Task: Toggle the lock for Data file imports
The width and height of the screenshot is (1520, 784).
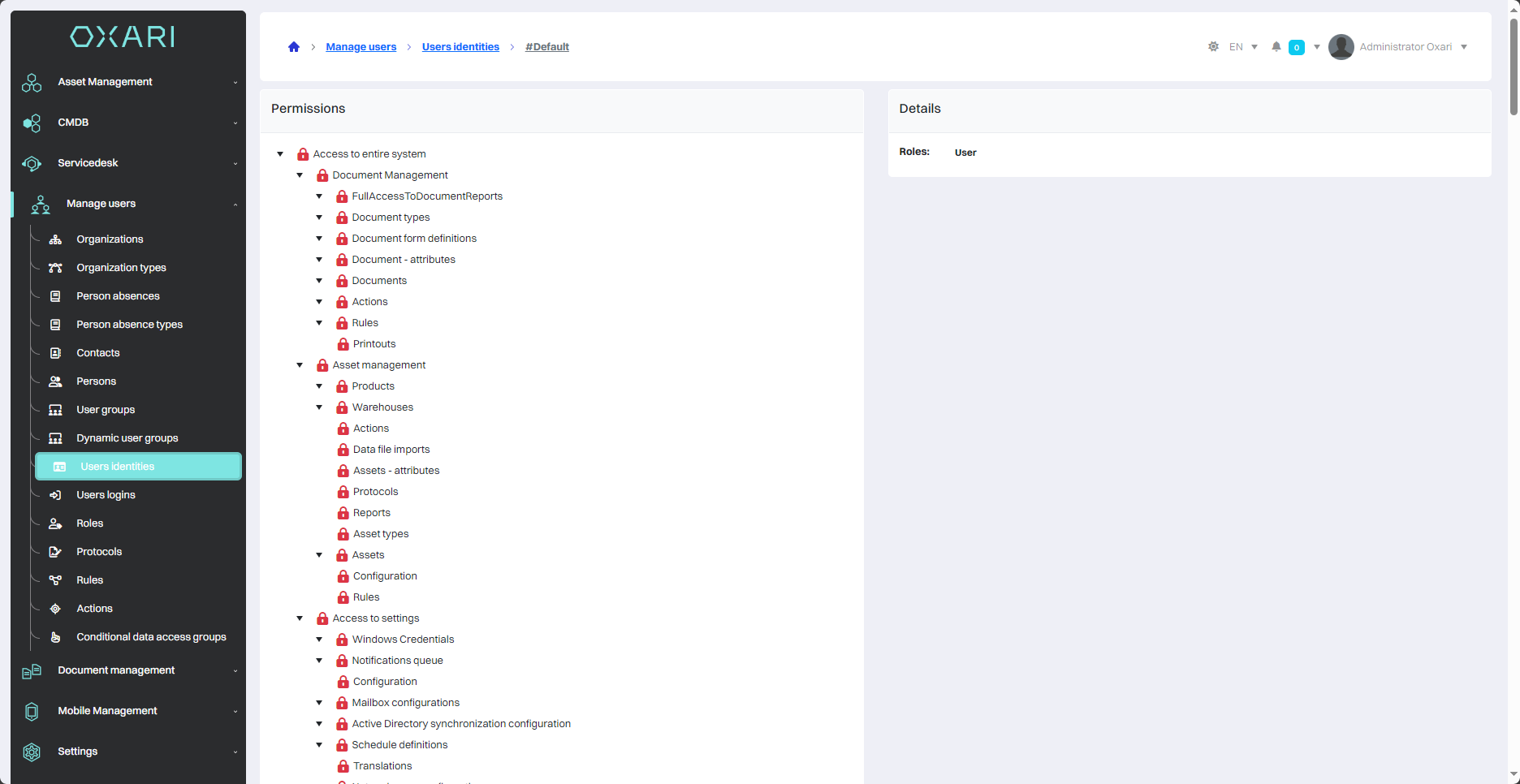Action: click(x=343, y=450)
